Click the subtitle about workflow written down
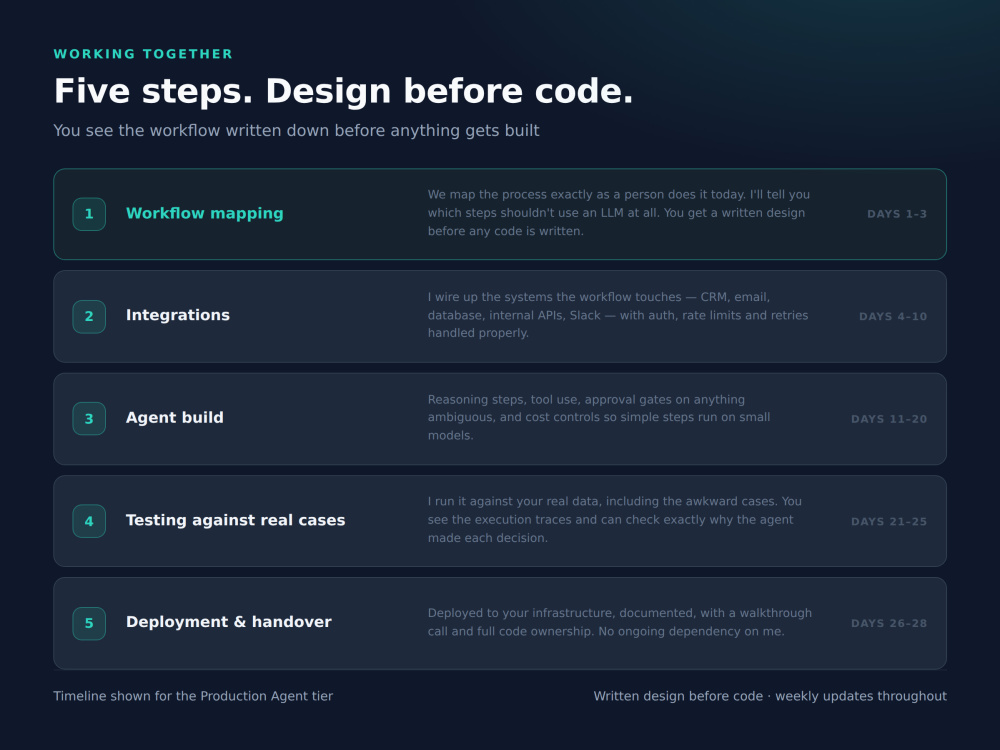 point(297,131)
